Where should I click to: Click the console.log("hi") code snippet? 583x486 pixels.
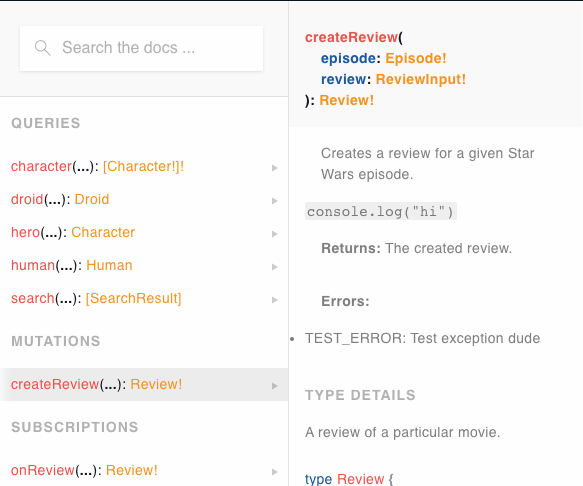[x=381, y=212]
